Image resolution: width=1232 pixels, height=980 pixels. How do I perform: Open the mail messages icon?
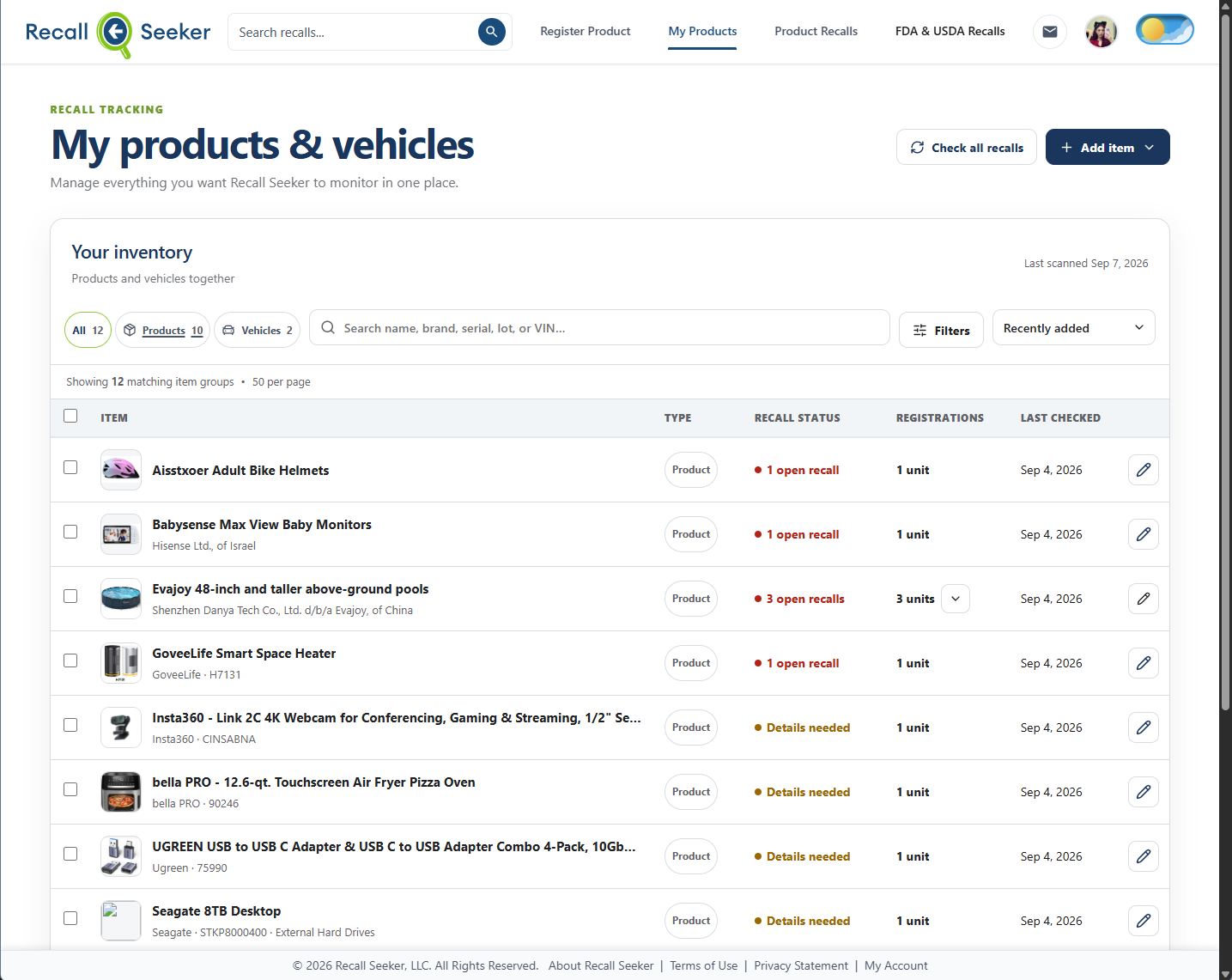tap(1049, 32)
